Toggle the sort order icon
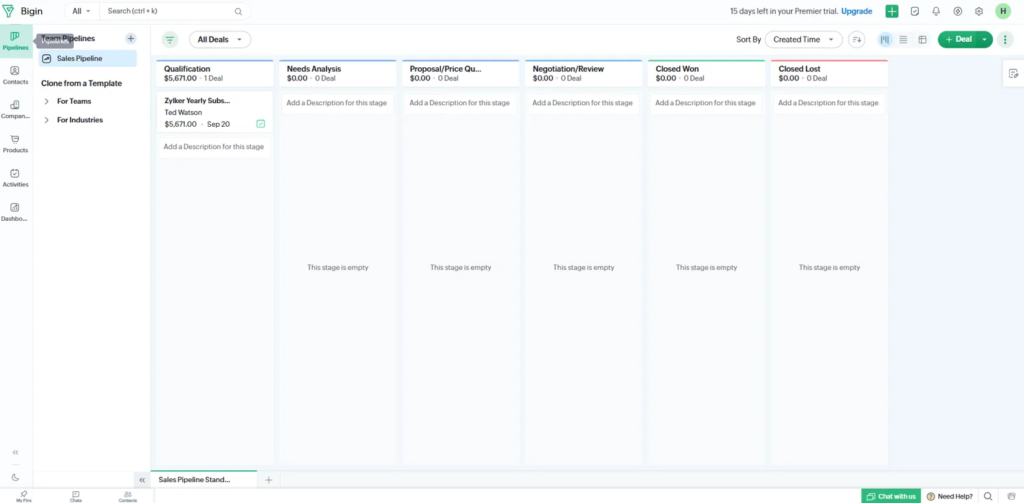 [856, 39]
